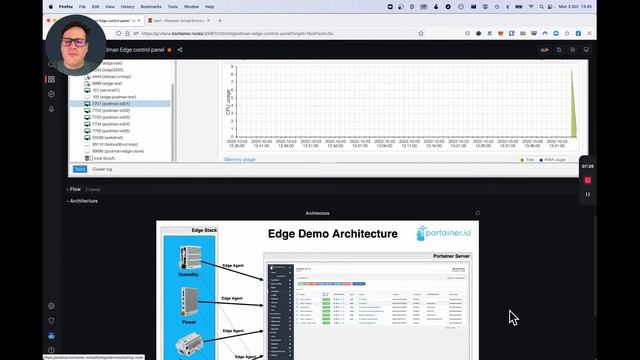Save dashboard using the save icon
This screenshot has width=640, height=360.
(559, 50)
